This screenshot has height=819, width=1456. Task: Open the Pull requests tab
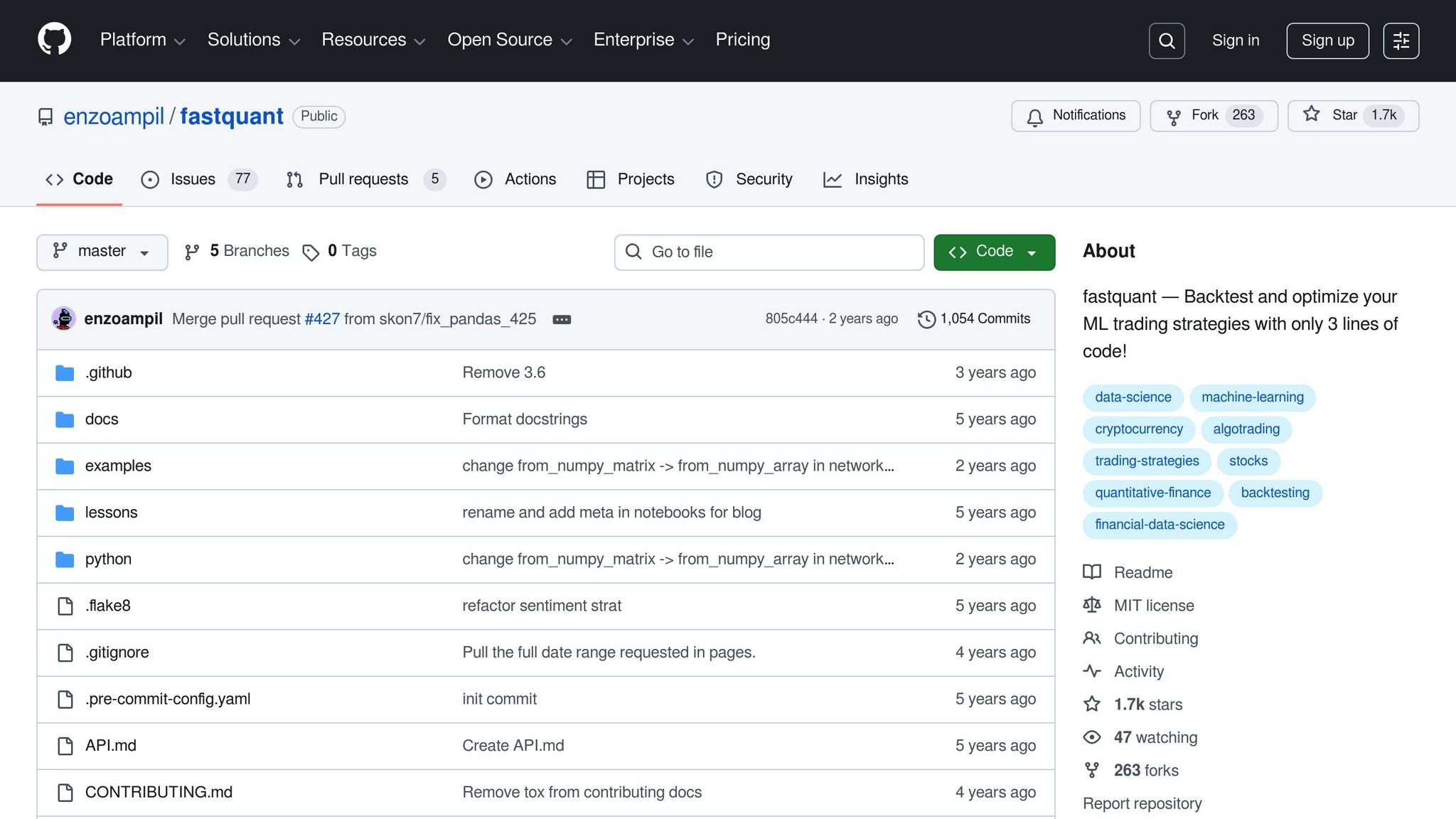(363, 179)
